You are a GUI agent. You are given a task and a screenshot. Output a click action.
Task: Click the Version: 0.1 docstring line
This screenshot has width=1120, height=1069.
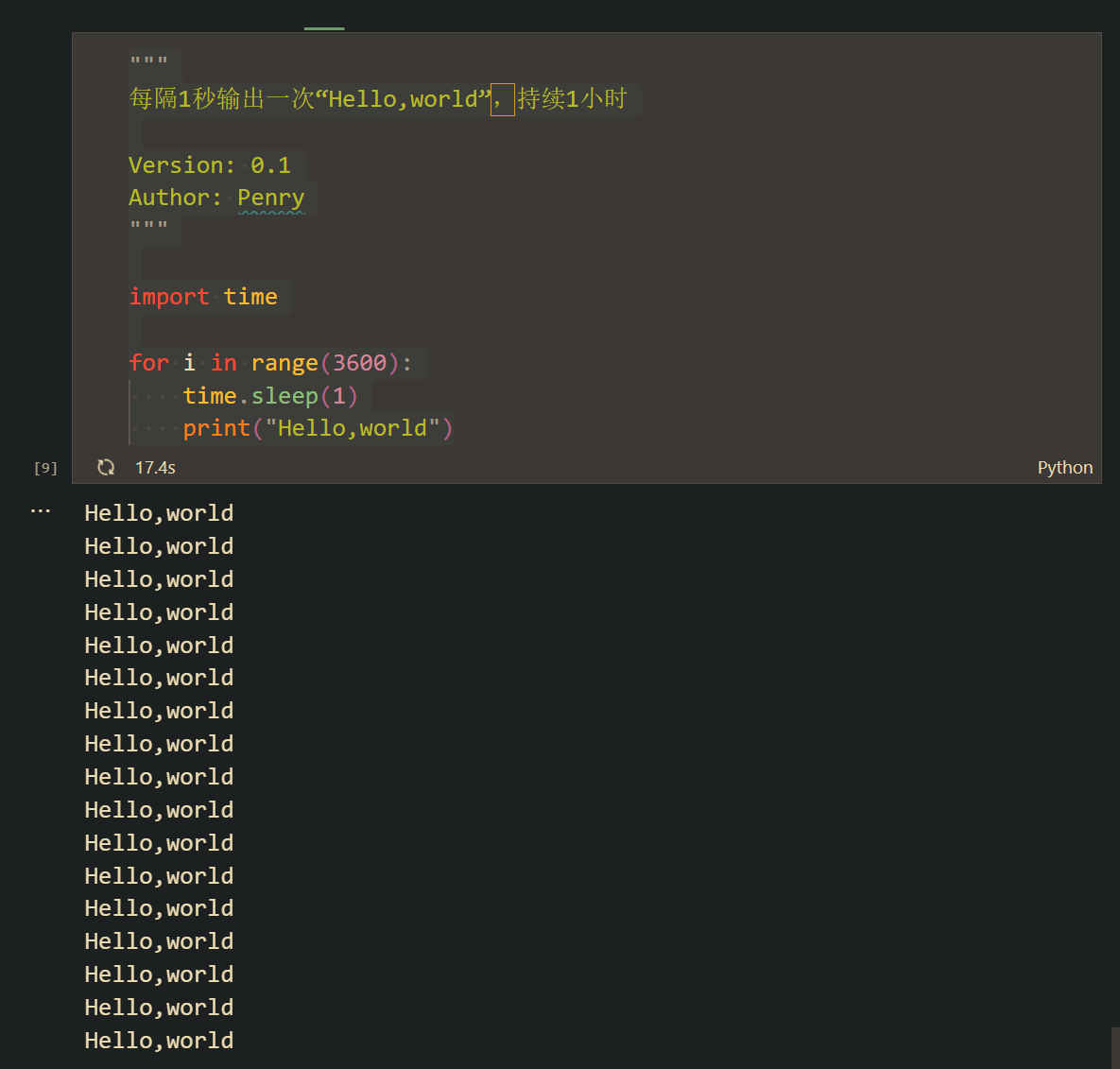pyautogui.click(x=210, y=165)
